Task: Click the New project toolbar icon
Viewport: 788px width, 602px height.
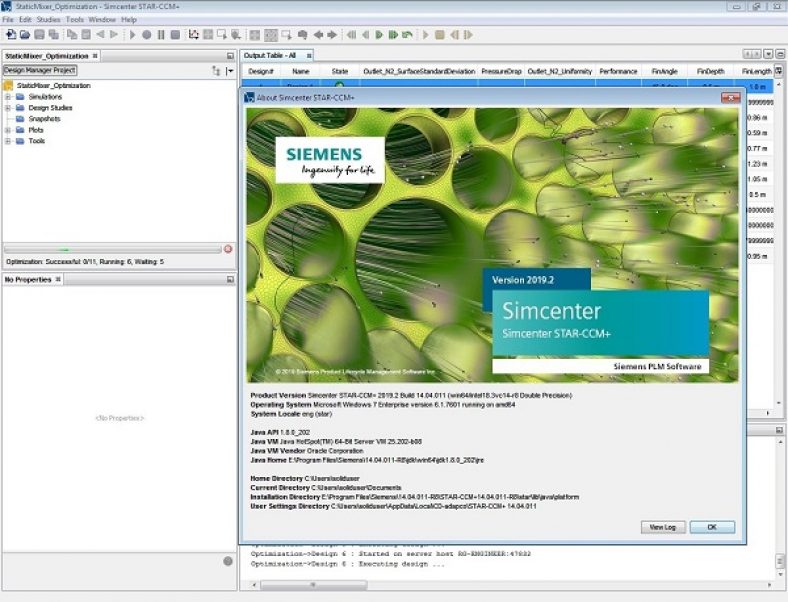Action: coord(11,35)
